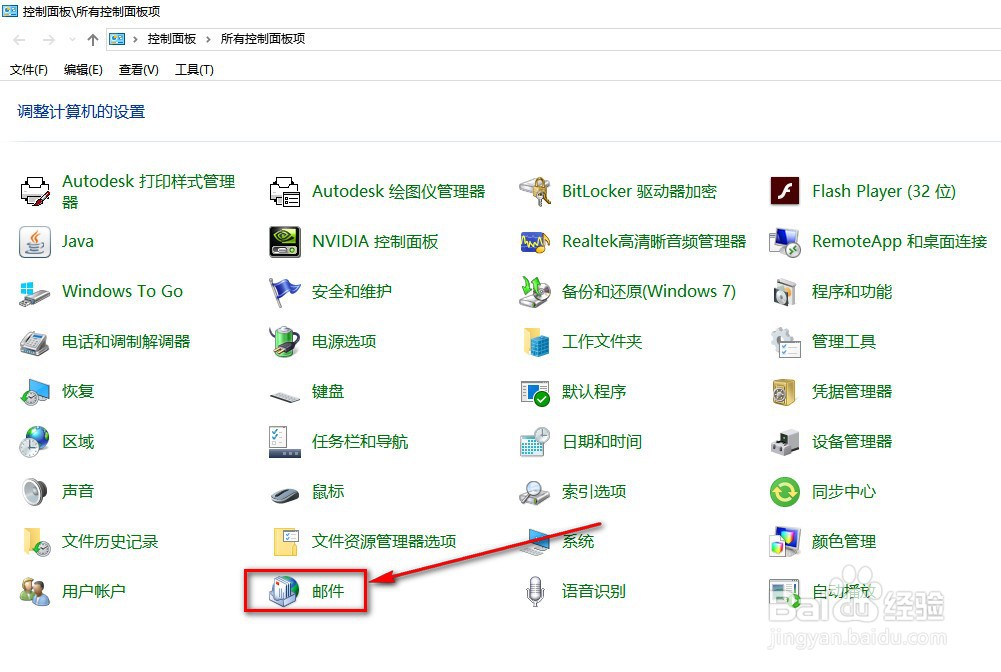Image resolution: width=1001 pixels, height=672 pixels.
Task: Expand the recent locations dropdown arrow
Action: (72, 40)
